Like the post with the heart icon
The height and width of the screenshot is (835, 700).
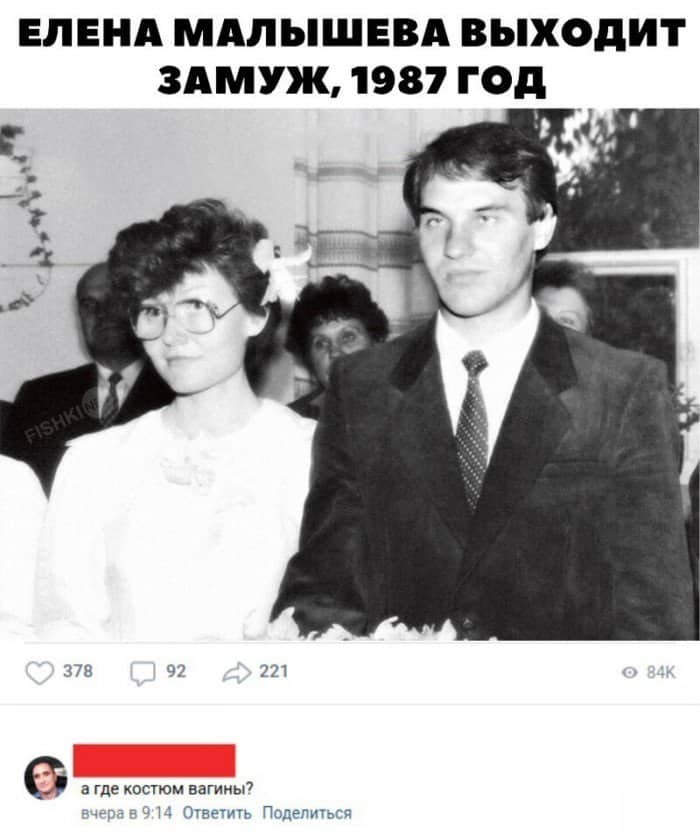[39, 673]
